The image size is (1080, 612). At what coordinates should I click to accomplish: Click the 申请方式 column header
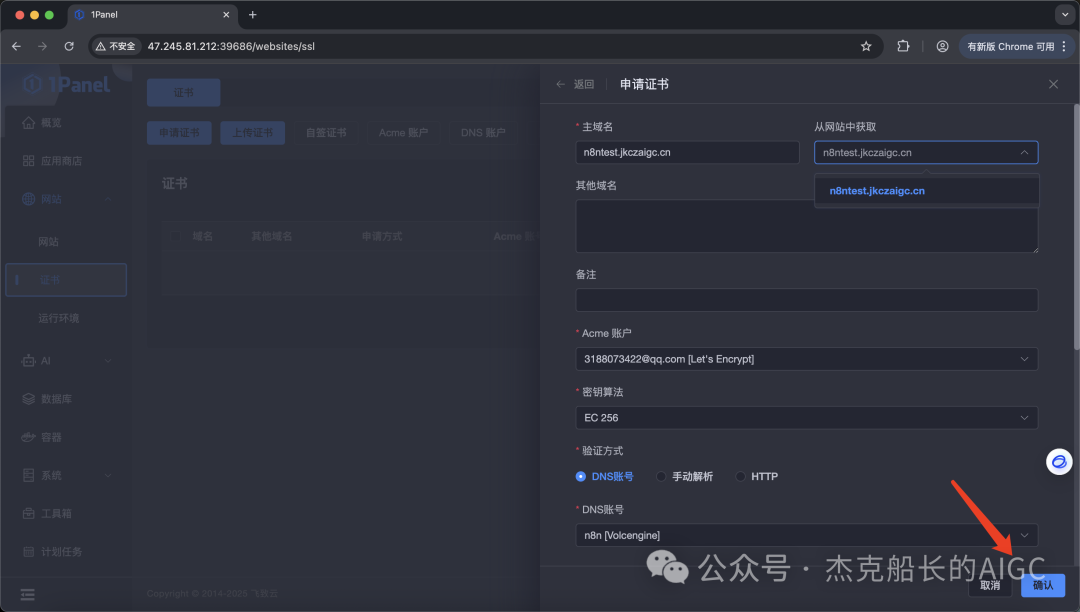point(382,236)
